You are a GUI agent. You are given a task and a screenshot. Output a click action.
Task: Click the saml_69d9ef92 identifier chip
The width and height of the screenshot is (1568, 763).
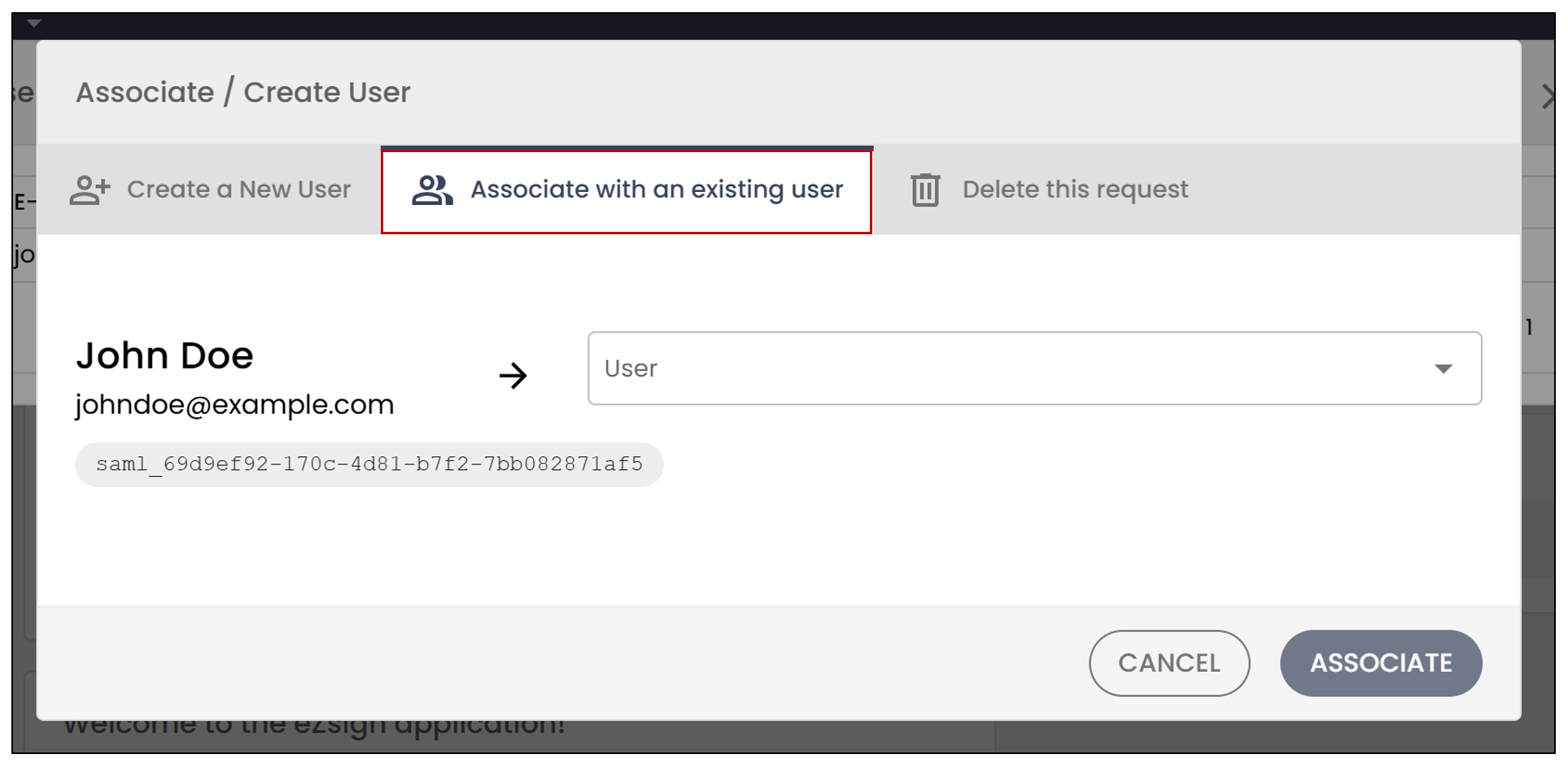tap(369, 464)
